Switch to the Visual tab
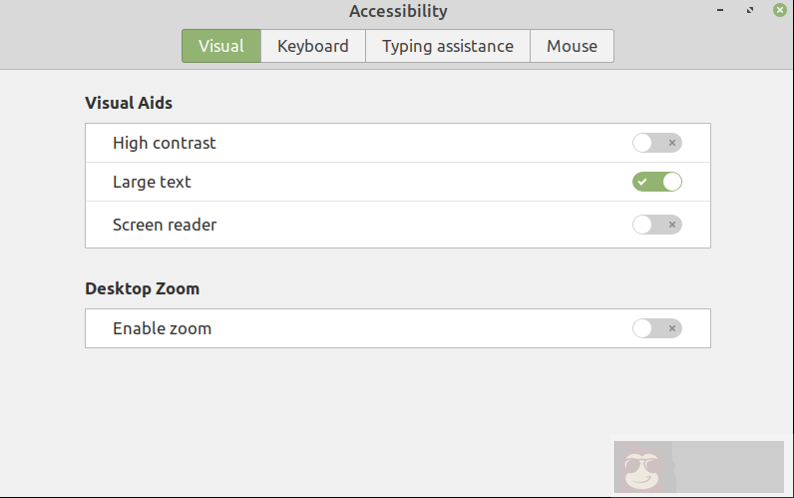The width and height of the screenshot is (794, 498). [221, 46]
